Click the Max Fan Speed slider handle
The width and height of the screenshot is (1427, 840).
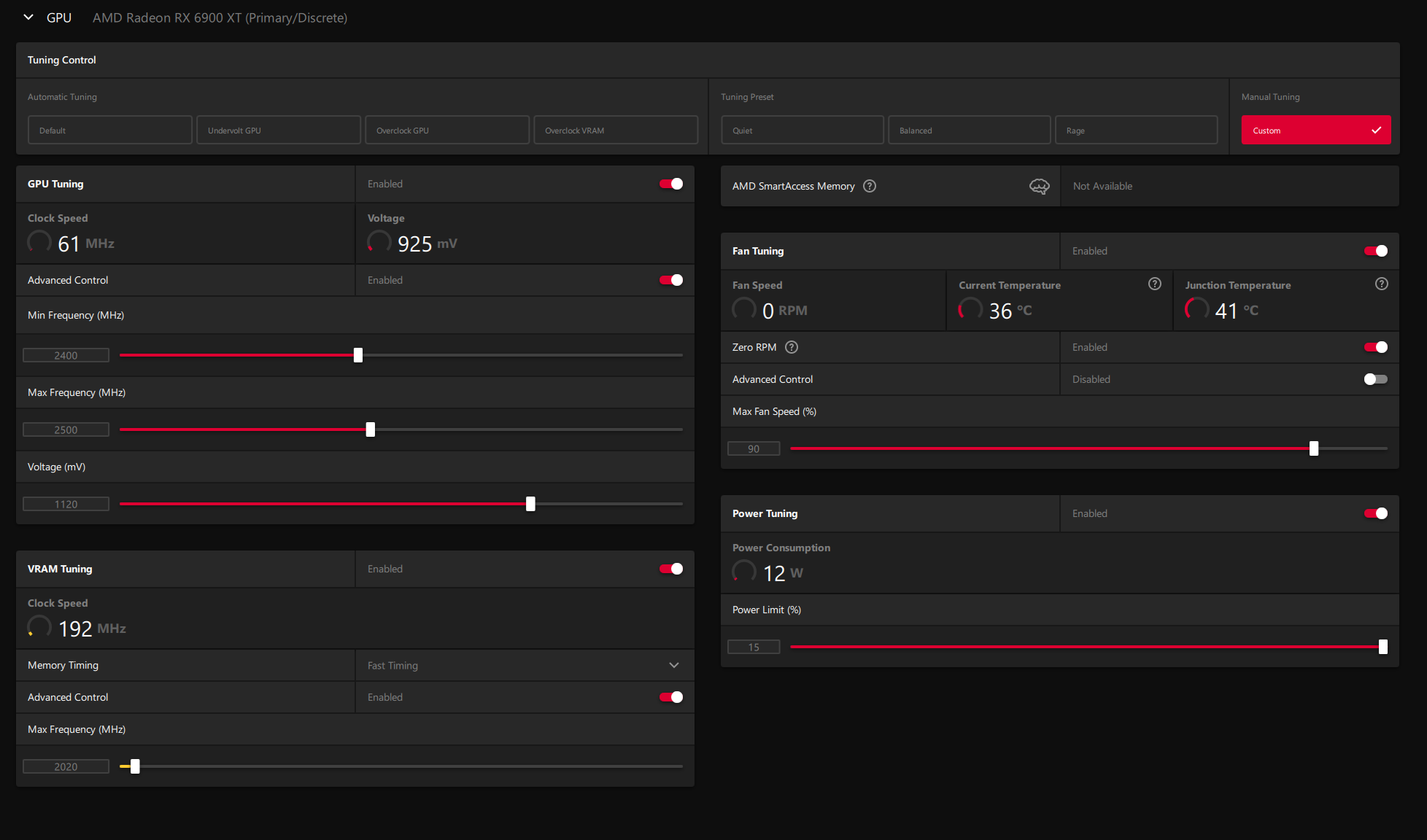point(1314,448)
